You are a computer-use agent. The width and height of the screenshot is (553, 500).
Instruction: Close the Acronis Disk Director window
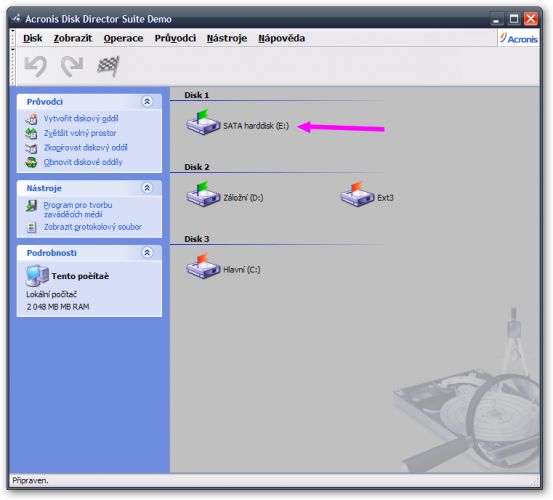[x=531, y=19]
